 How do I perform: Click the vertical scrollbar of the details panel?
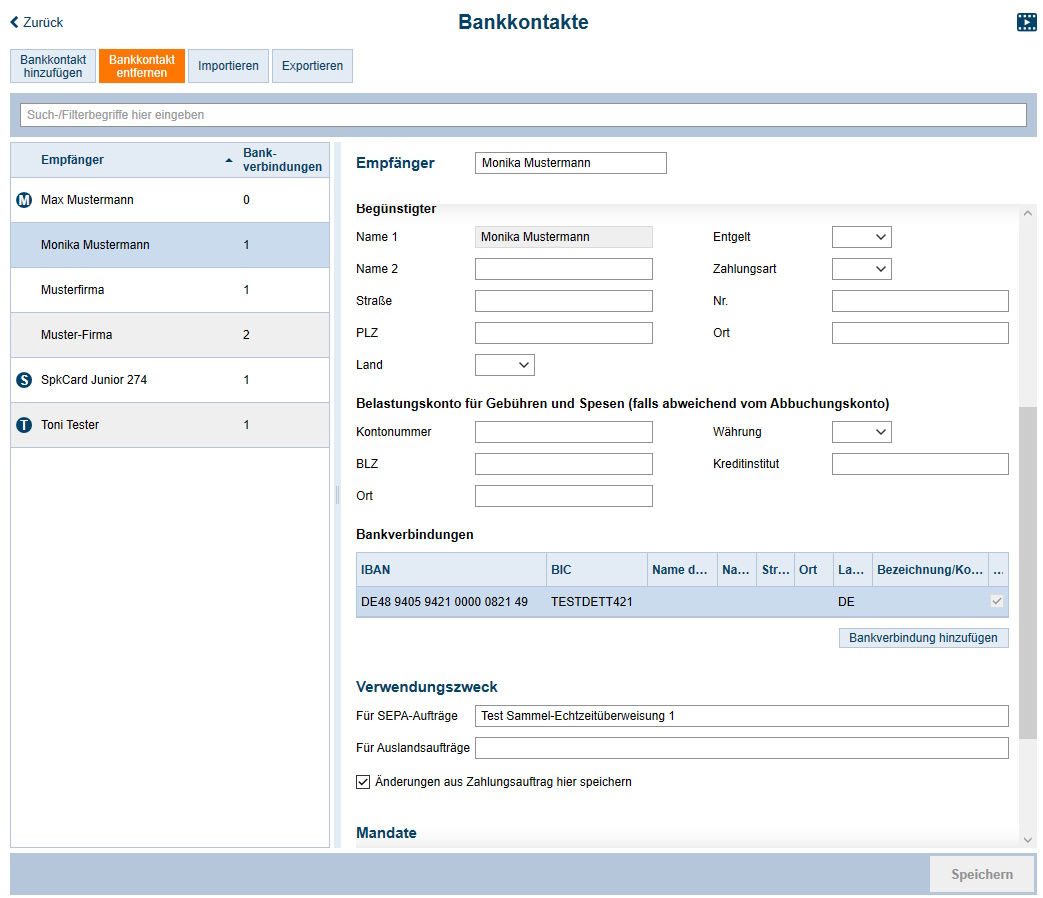[x=1028, y=572]
